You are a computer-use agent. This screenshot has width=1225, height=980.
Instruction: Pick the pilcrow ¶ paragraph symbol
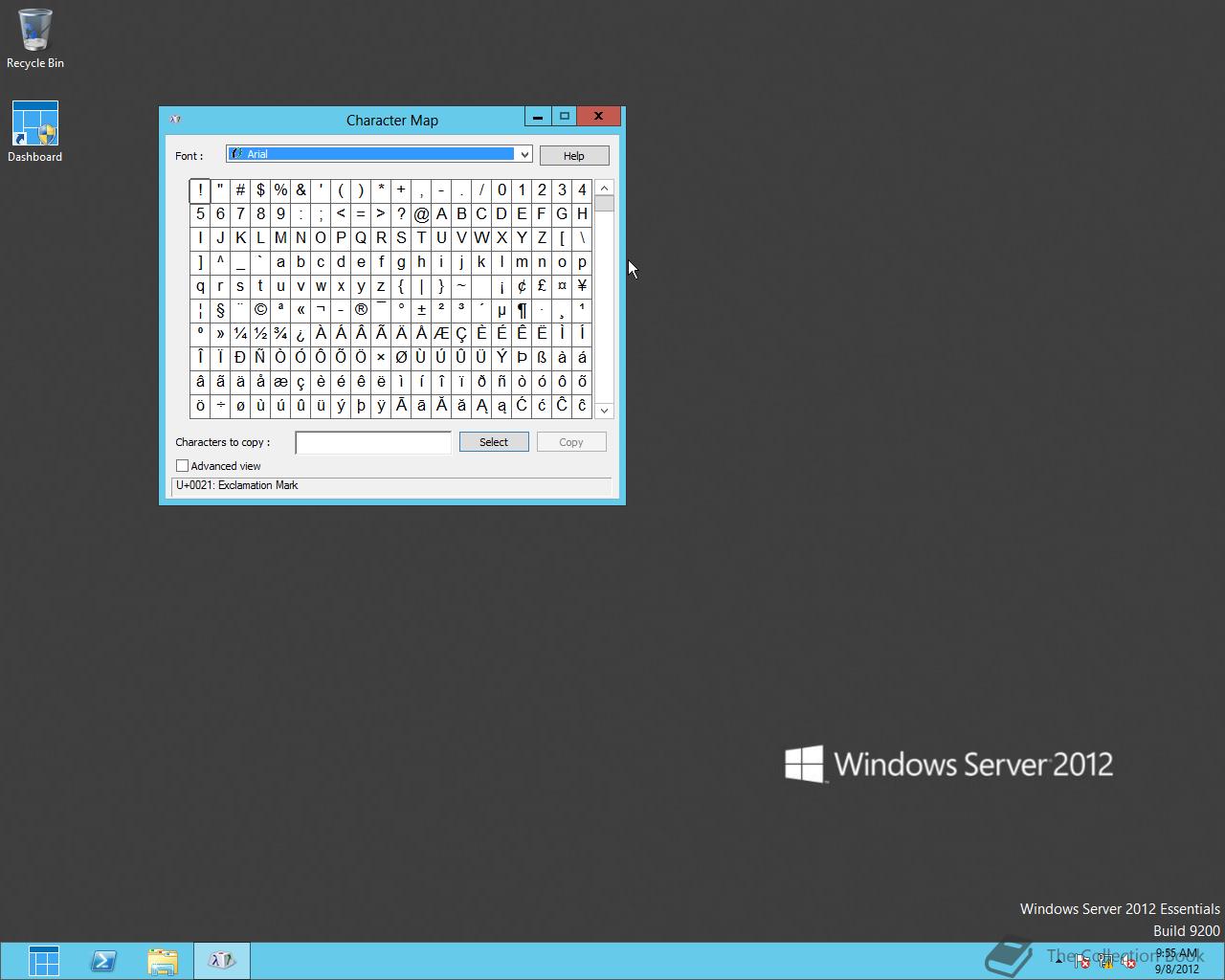click(522, 310)
